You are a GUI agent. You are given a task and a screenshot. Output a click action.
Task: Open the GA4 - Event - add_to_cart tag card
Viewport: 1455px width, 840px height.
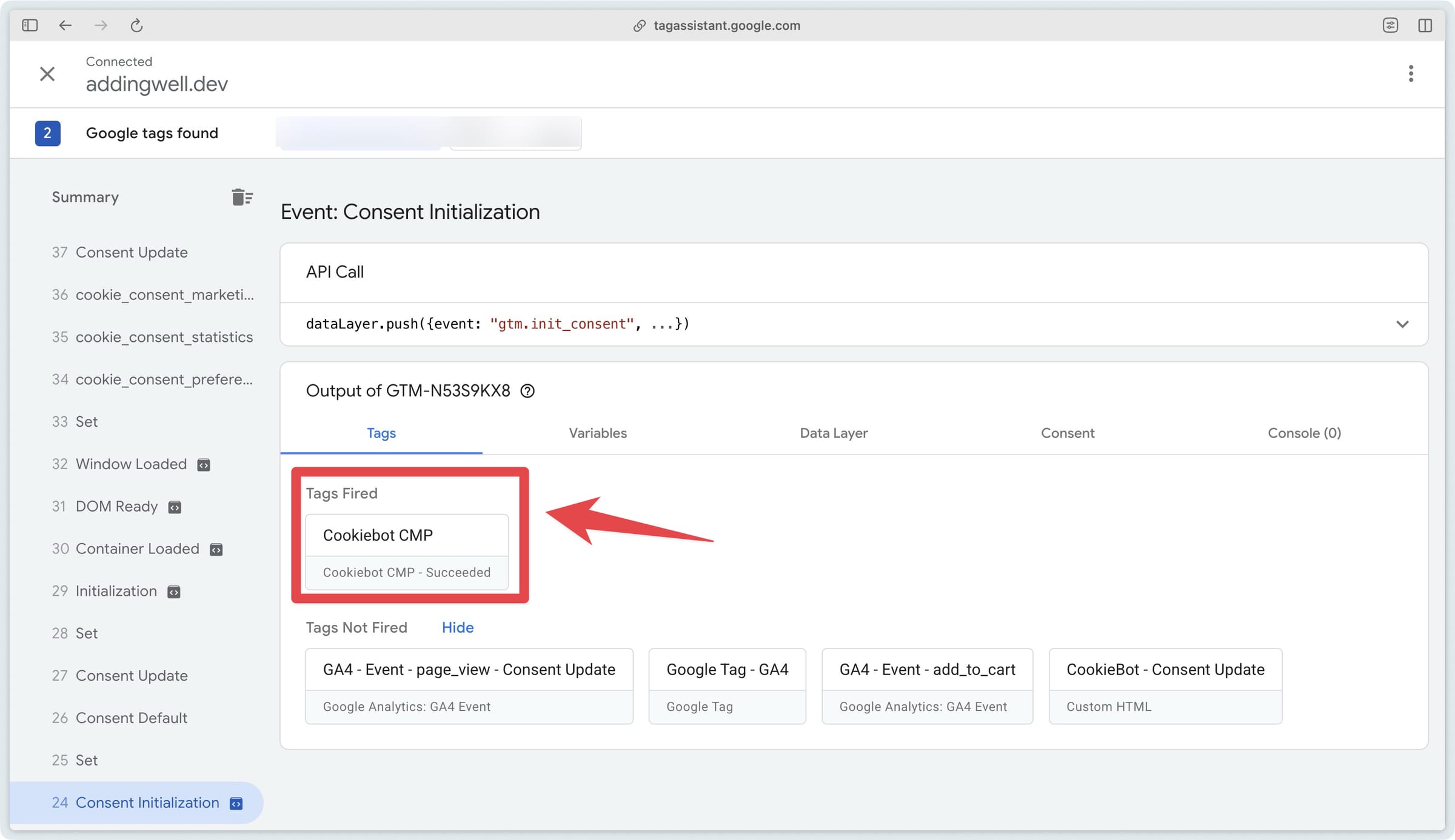coord(927,686)
